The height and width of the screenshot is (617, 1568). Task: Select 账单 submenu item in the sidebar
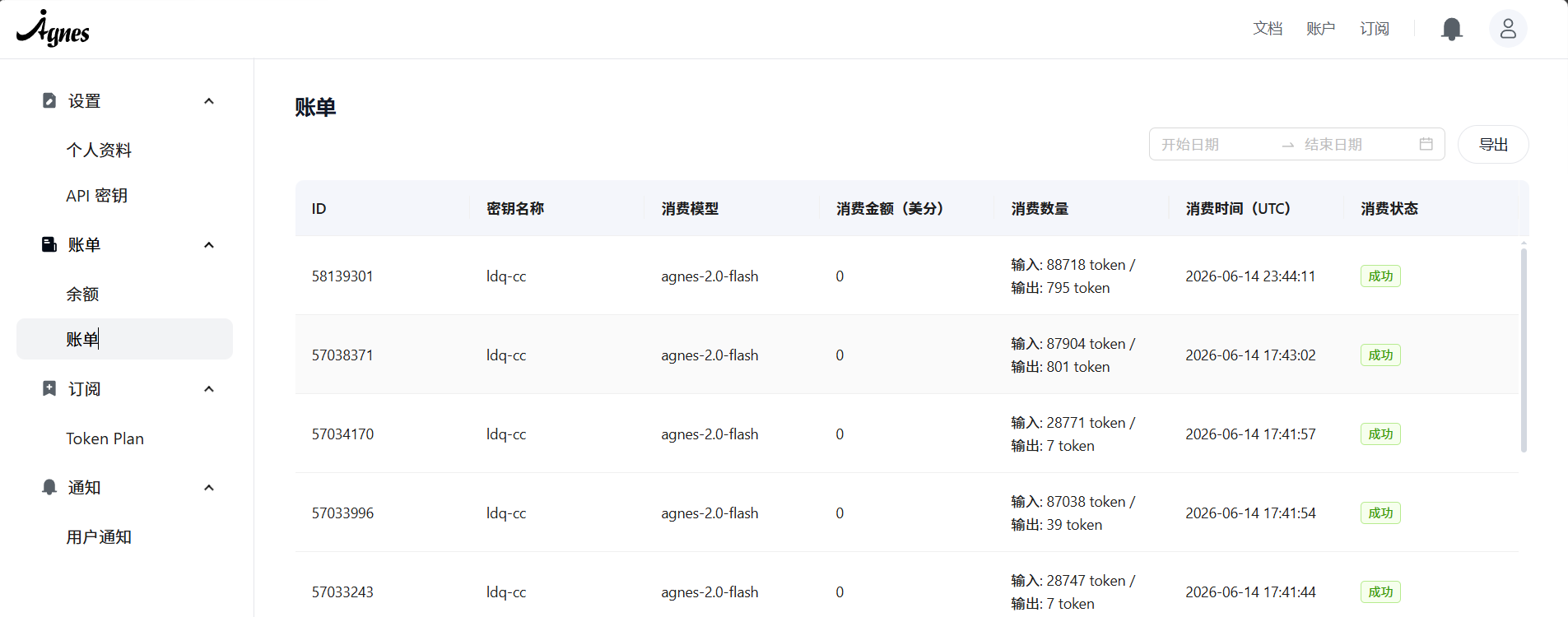[124, 339]
